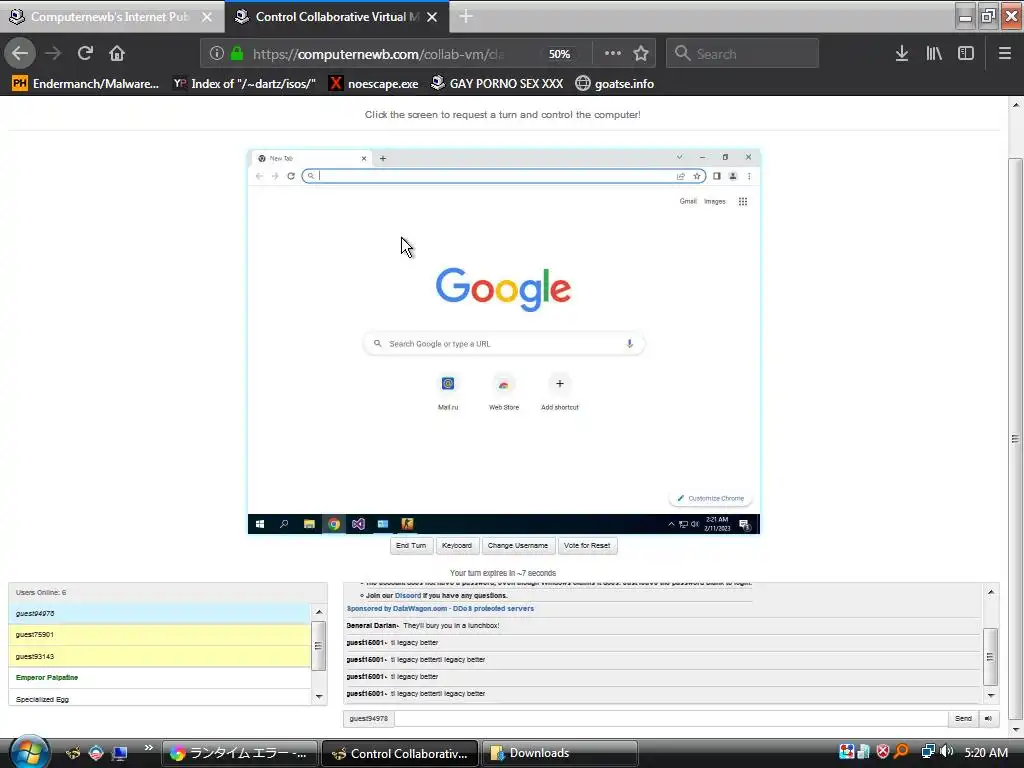This screenshot has width=1024, height=768.
Task: Open the DataWagon.com sponsor link
Action: pos(440,609)
